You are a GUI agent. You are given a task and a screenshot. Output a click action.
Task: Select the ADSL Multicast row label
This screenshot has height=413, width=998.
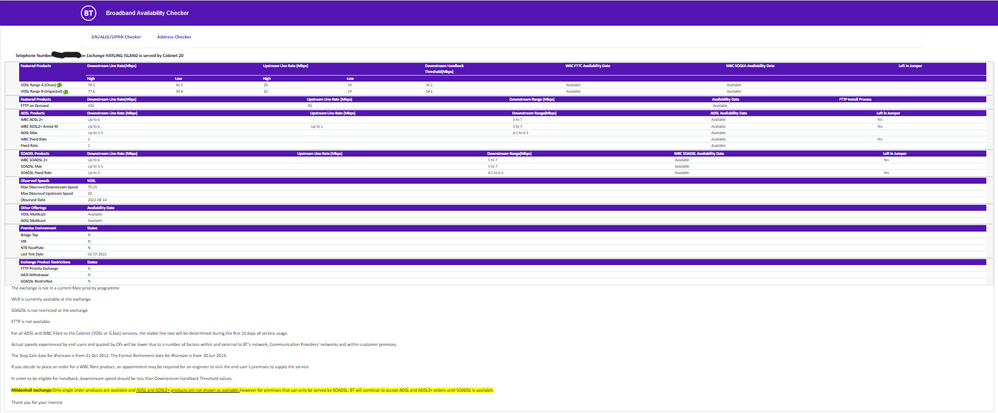pos(33,220)
